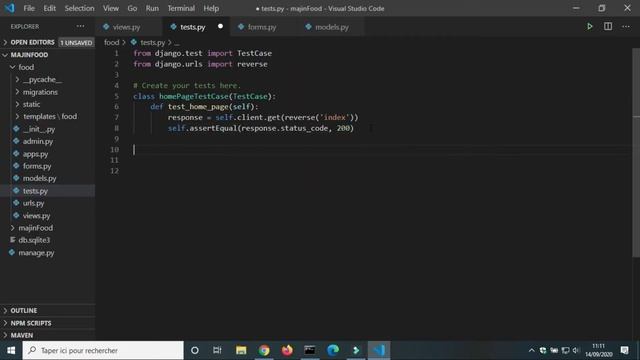Open File Explorer from taskbar

pyautogui.click(x=241, y=350)
